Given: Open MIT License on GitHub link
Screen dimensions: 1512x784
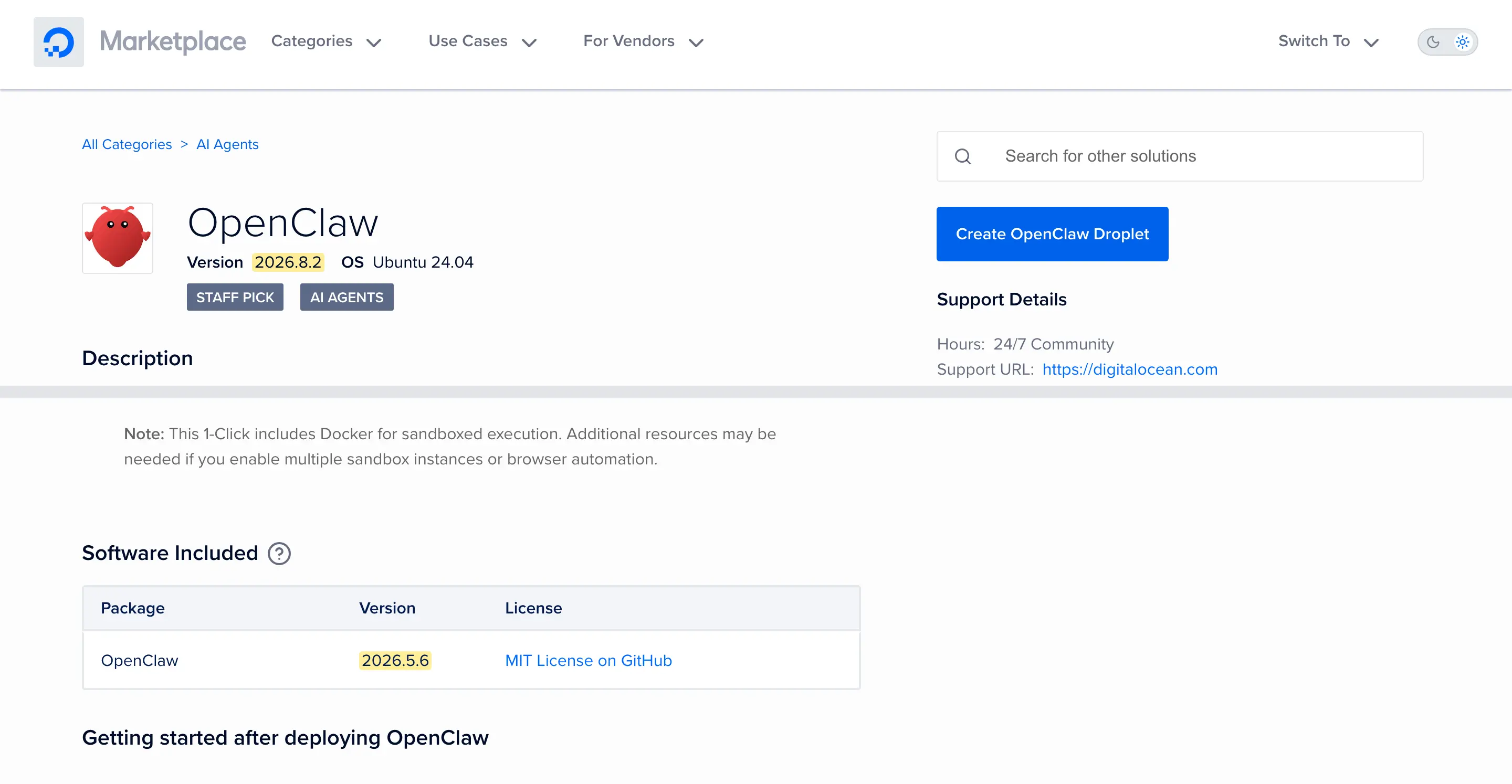Looking at the screenshot, I should (588, 660).
